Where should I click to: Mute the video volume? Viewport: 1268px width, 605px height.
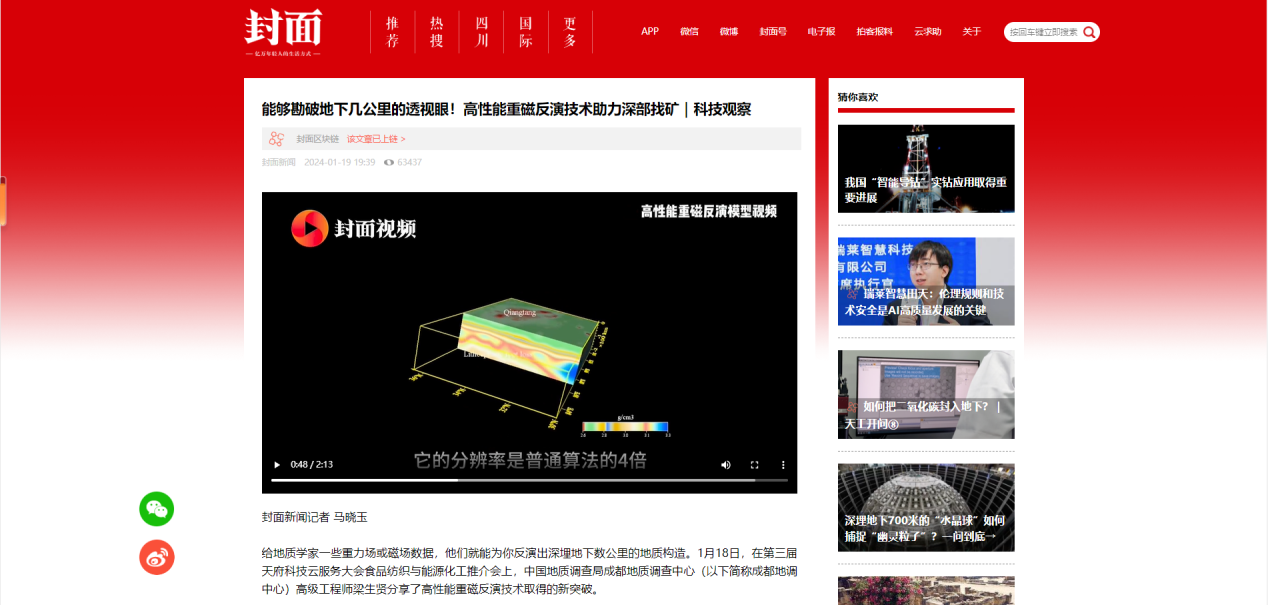coord(726,465)
